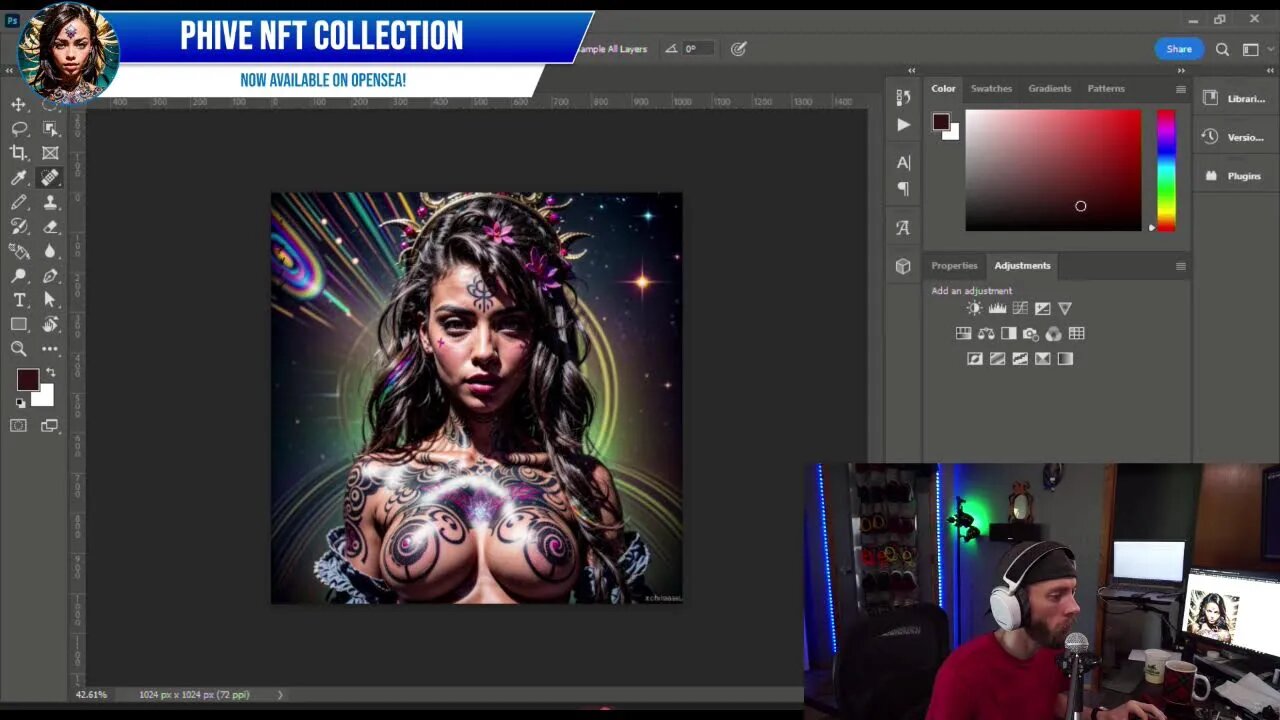The image size is (1280, 720).
Task: Open the Version History panel
Action: pos(1235,137)
